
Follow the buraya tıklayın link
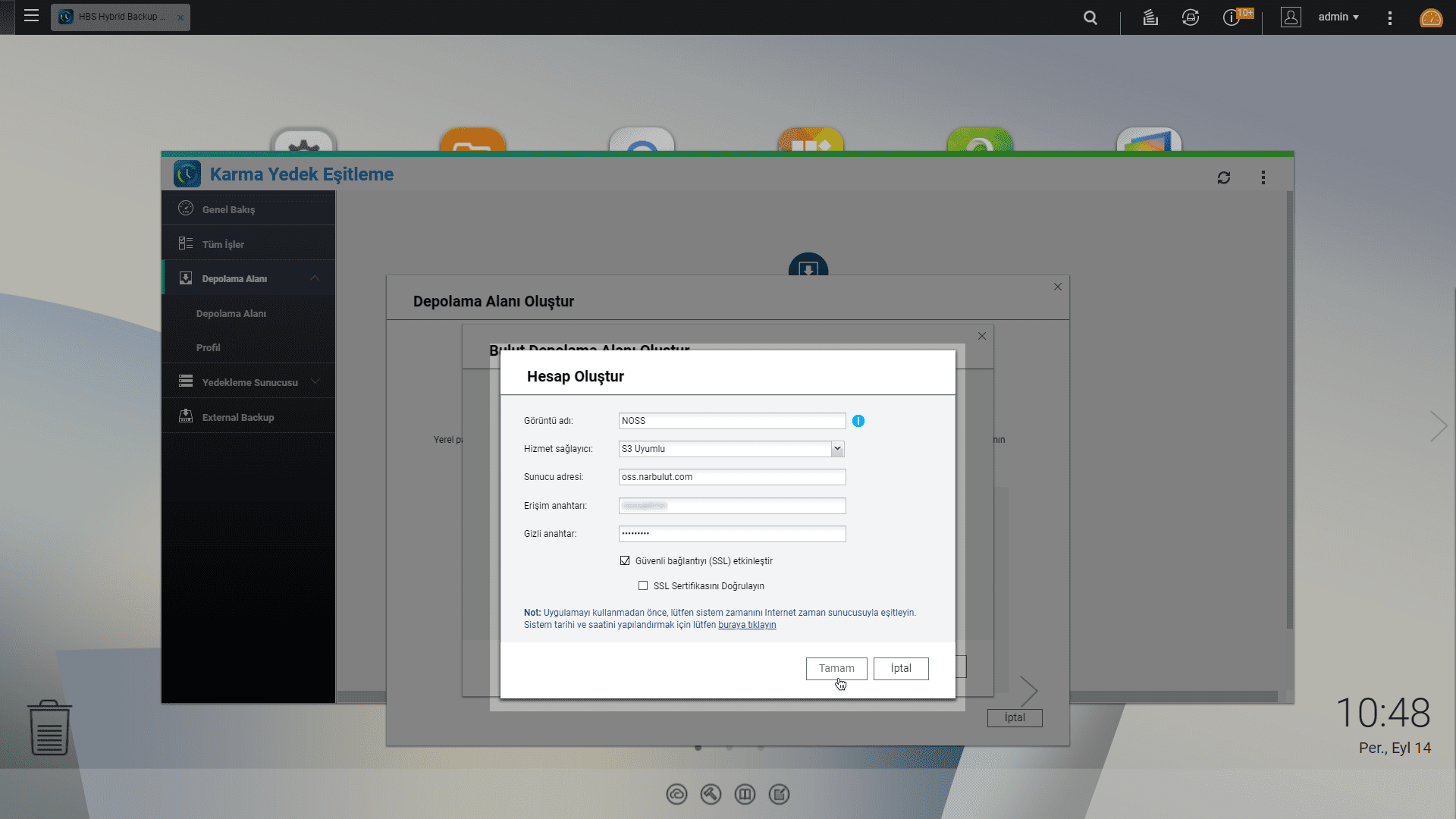click(x=747, y=624)
